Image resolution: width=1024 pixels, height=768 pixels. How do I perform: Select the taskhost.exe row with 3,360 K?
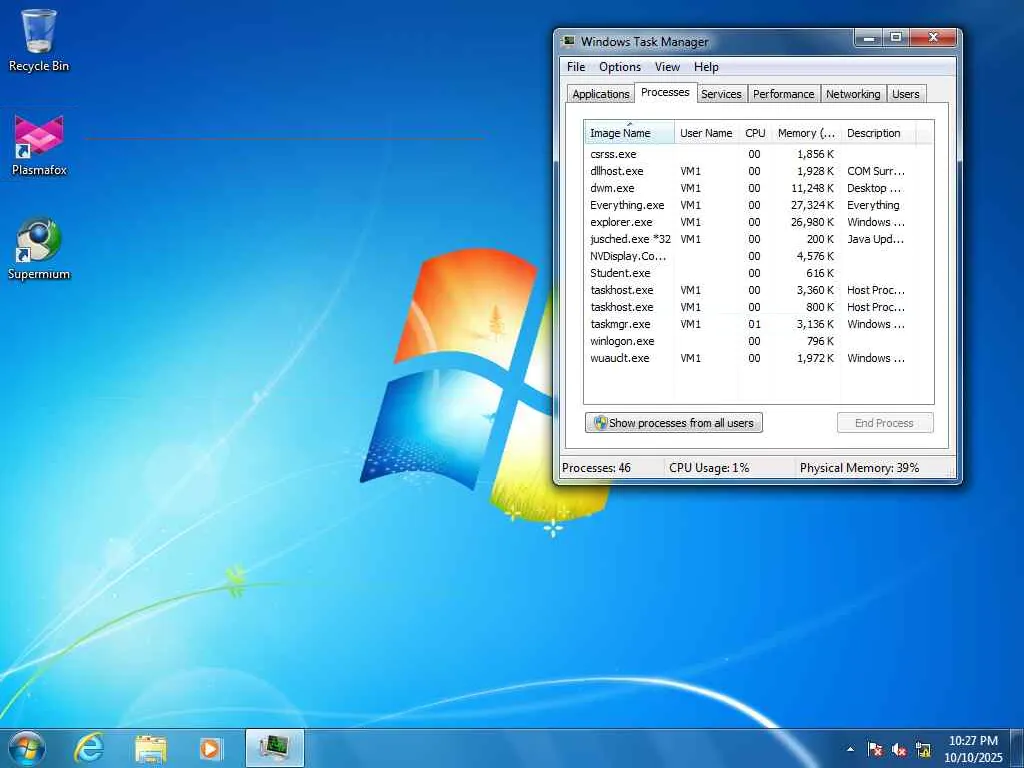759,290
